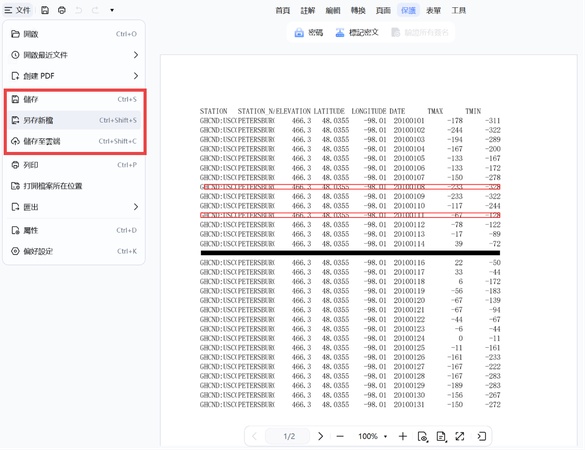Expand the Create PDF submenu
Image resolution: width=585 pixels, height=450 pixels.
[x=74, y=76]
